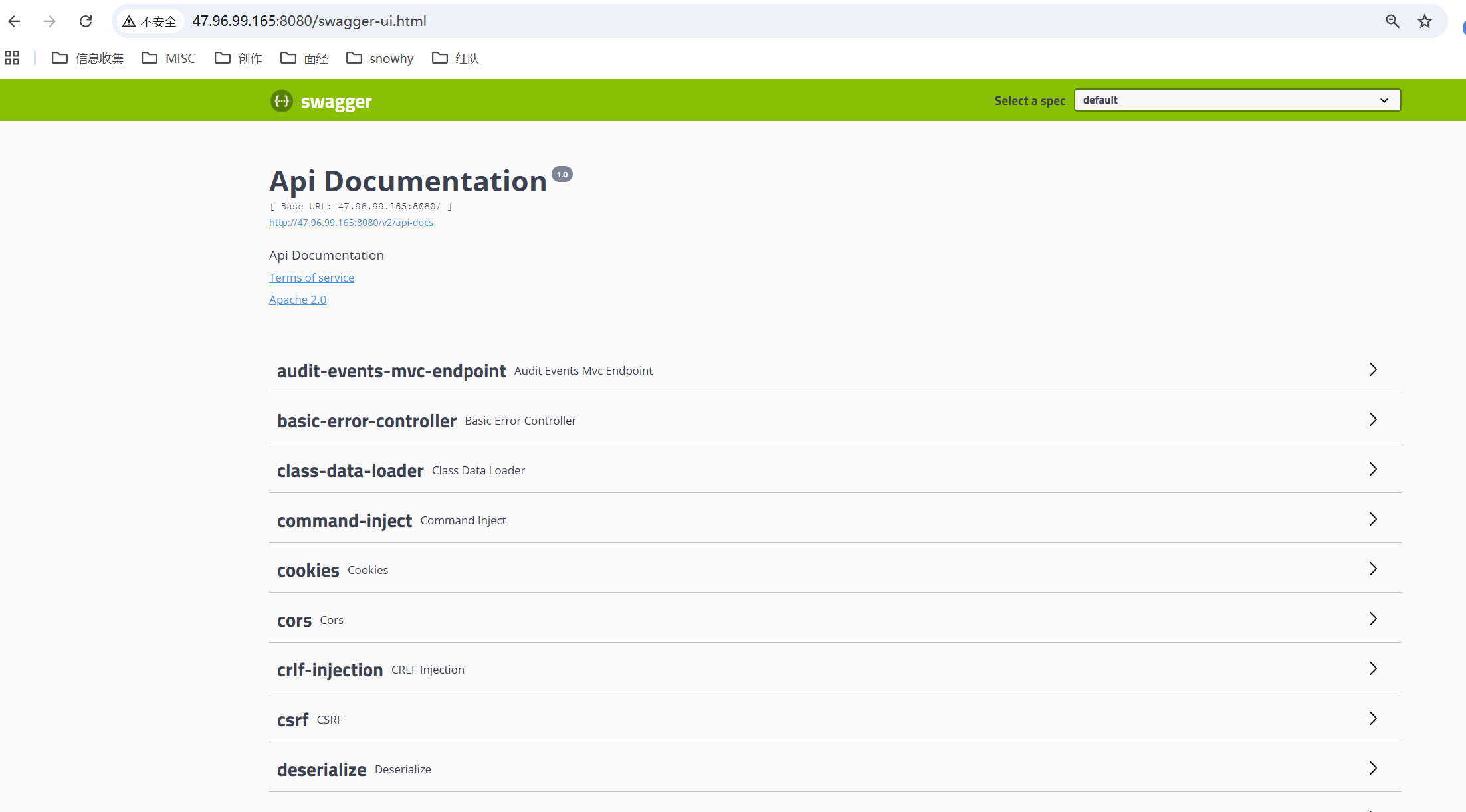Image resolution: width=1466 pixels, height=812 pixels.
Task: Expand the cookies API group
Action: click(308, 570)
